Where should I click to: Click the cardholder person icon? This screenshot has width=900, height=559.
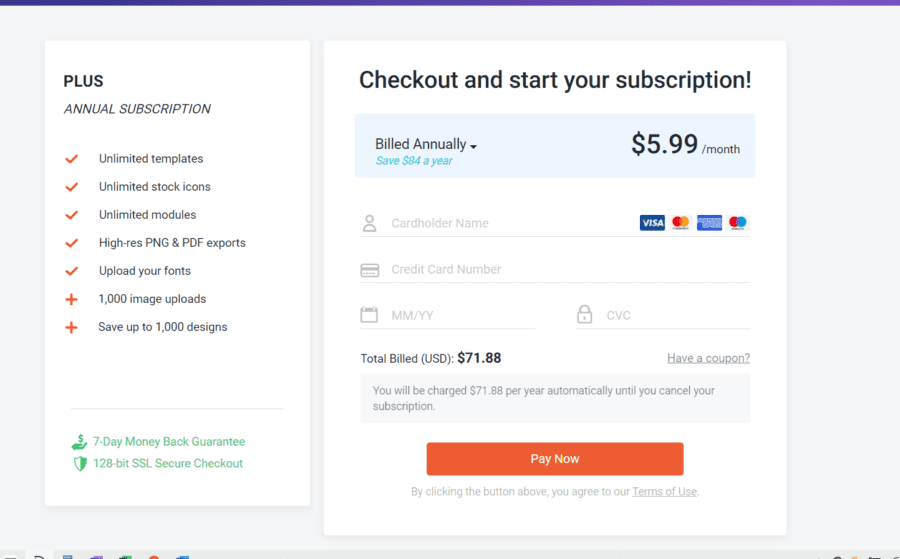(370, 223)
